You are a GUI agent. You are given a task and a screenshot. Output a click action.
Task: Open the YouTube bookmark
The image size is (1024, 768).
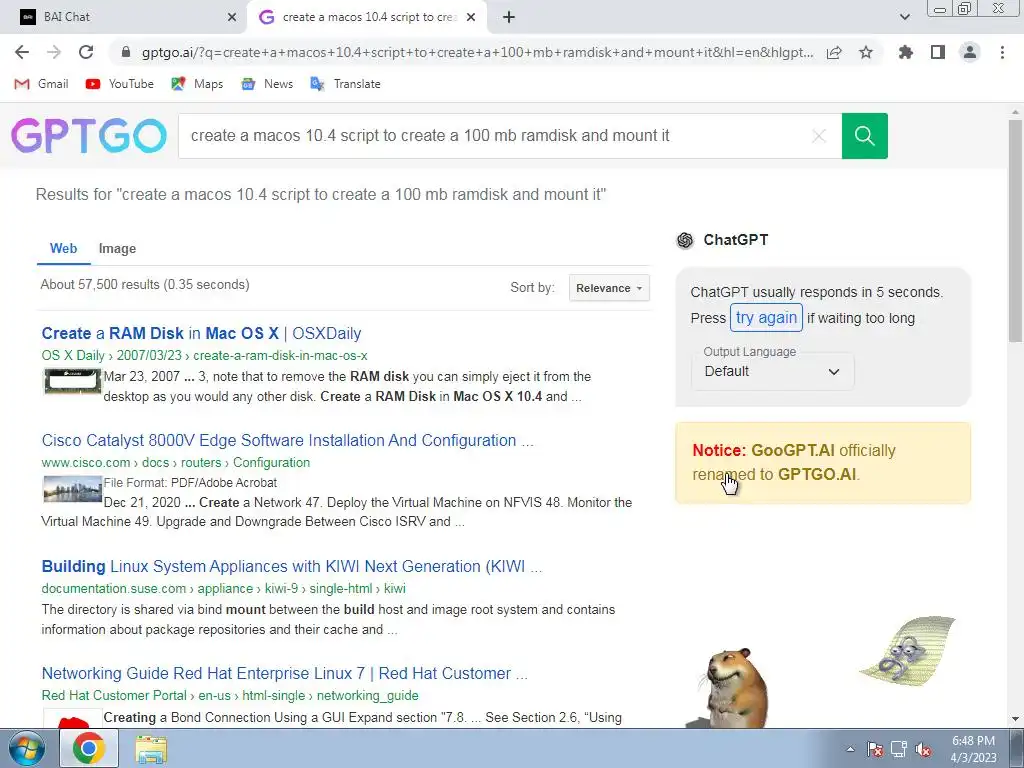pyautogui.click(x=120, y=84)
